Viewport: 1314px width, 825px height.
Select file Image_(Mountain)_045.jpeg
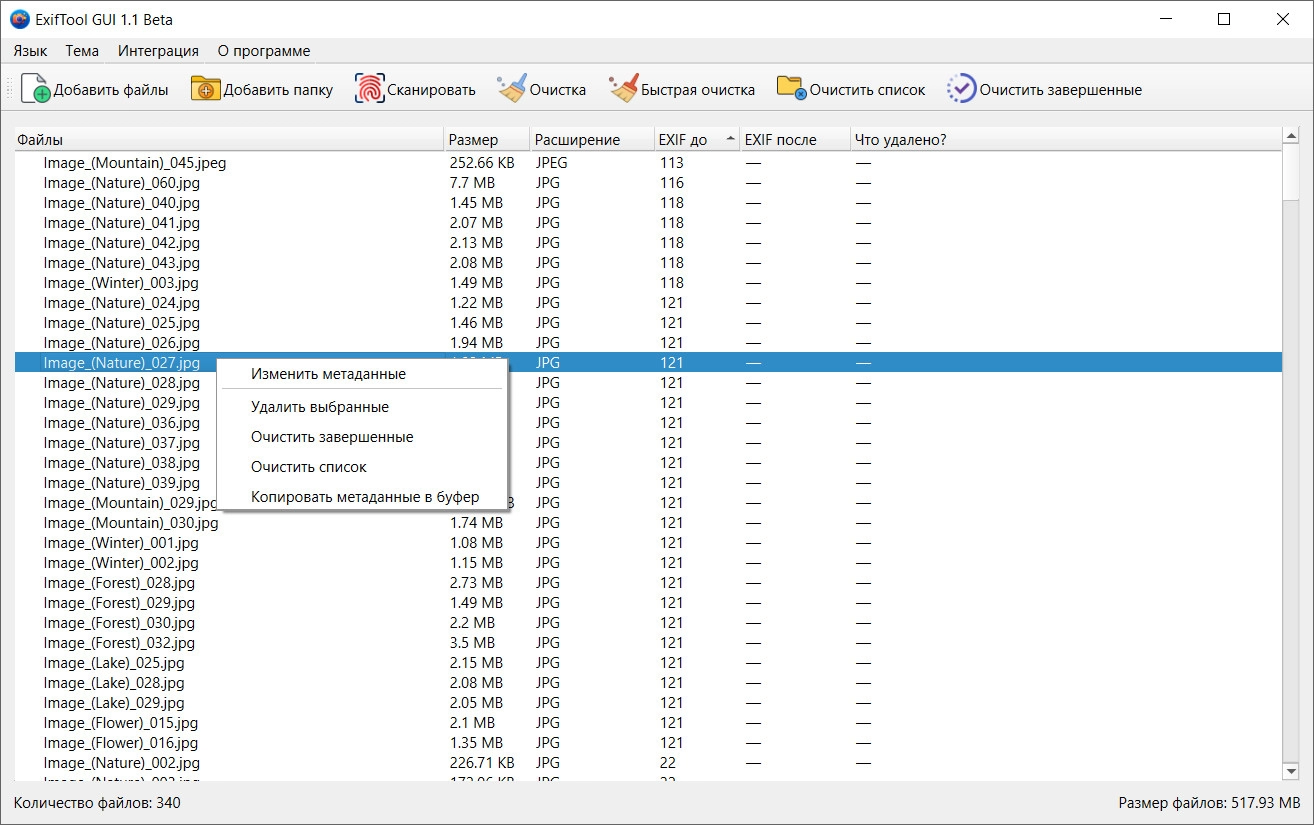tap(135, 163)
